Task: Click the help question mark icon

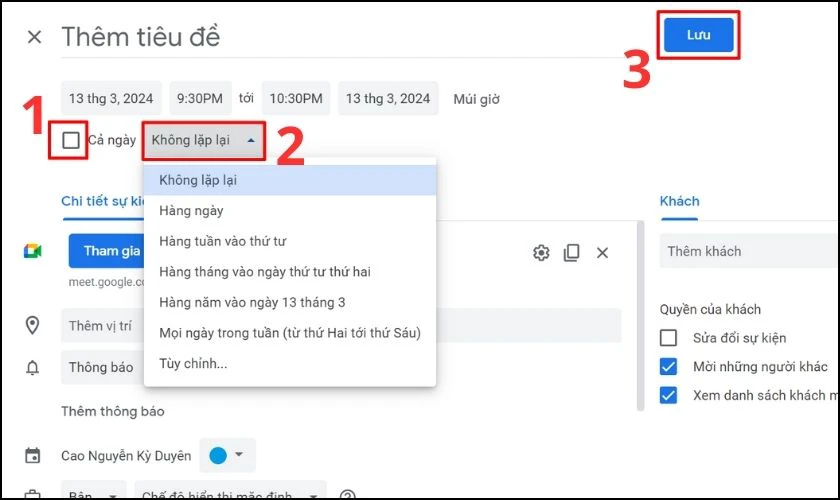Action: [x=347, y=495]
